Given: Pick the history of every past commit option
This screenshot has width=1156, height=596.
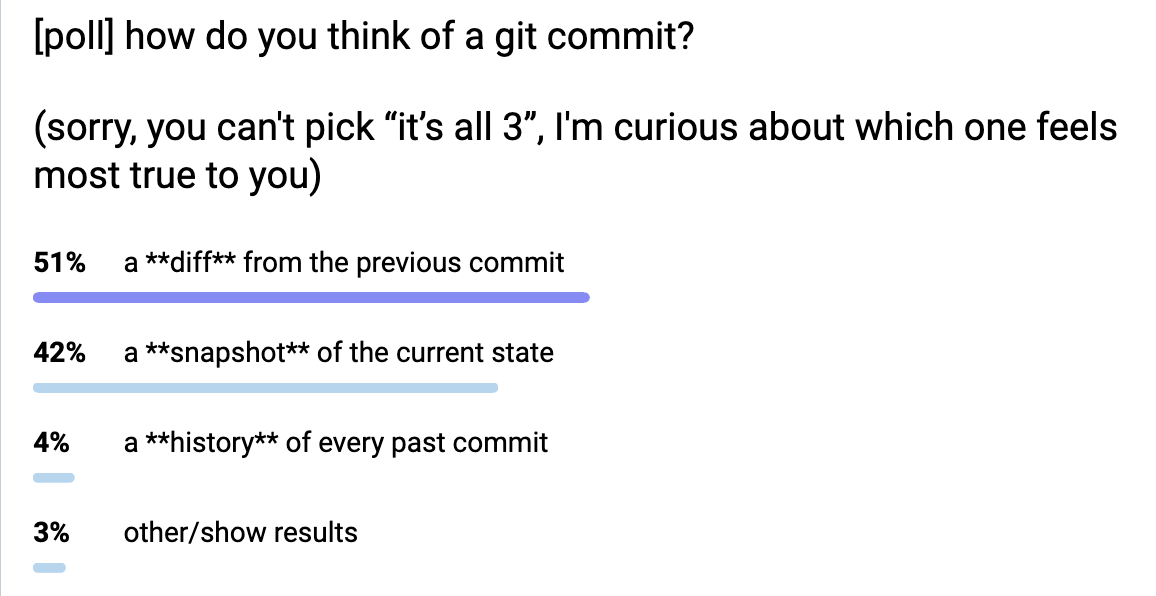Looking at the screenshot, I should [x=335, y=442].
